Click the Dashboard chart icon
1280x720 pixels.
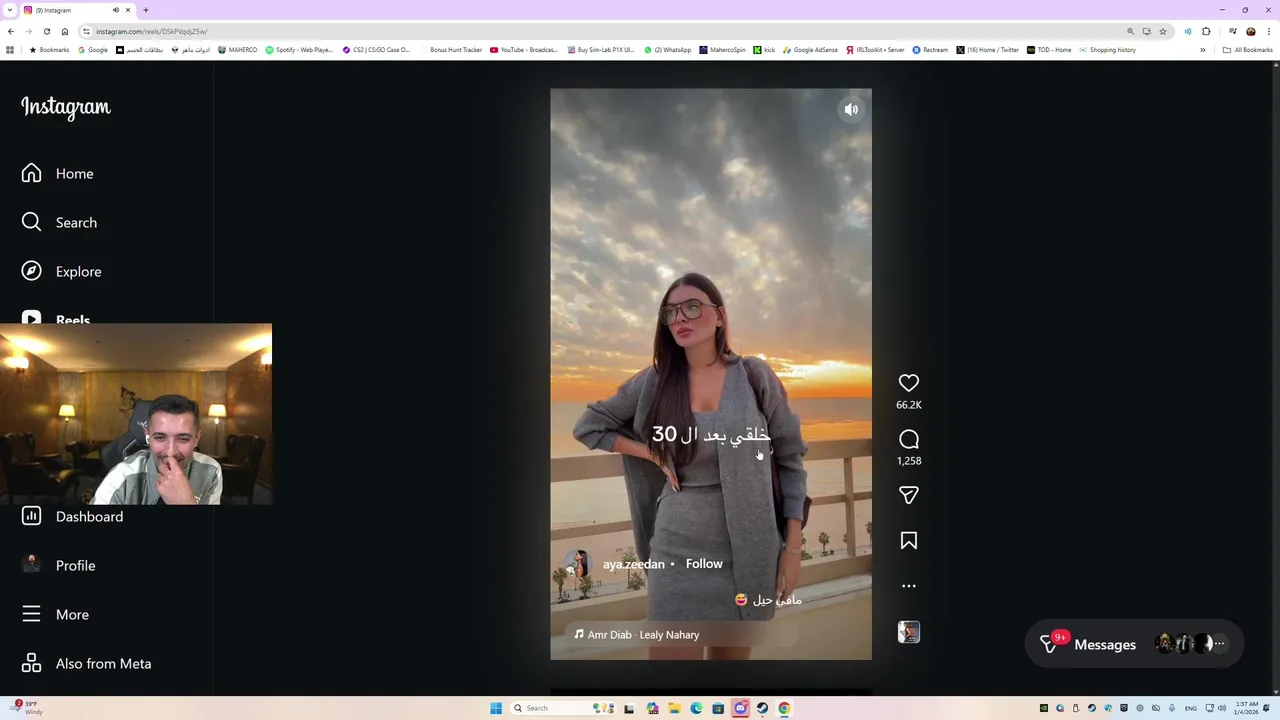[x=32, y=516]
